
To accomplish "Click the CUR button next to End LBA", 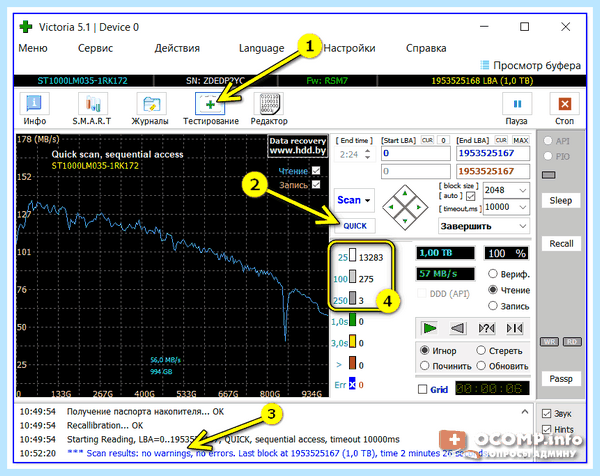I will (501, 140).
